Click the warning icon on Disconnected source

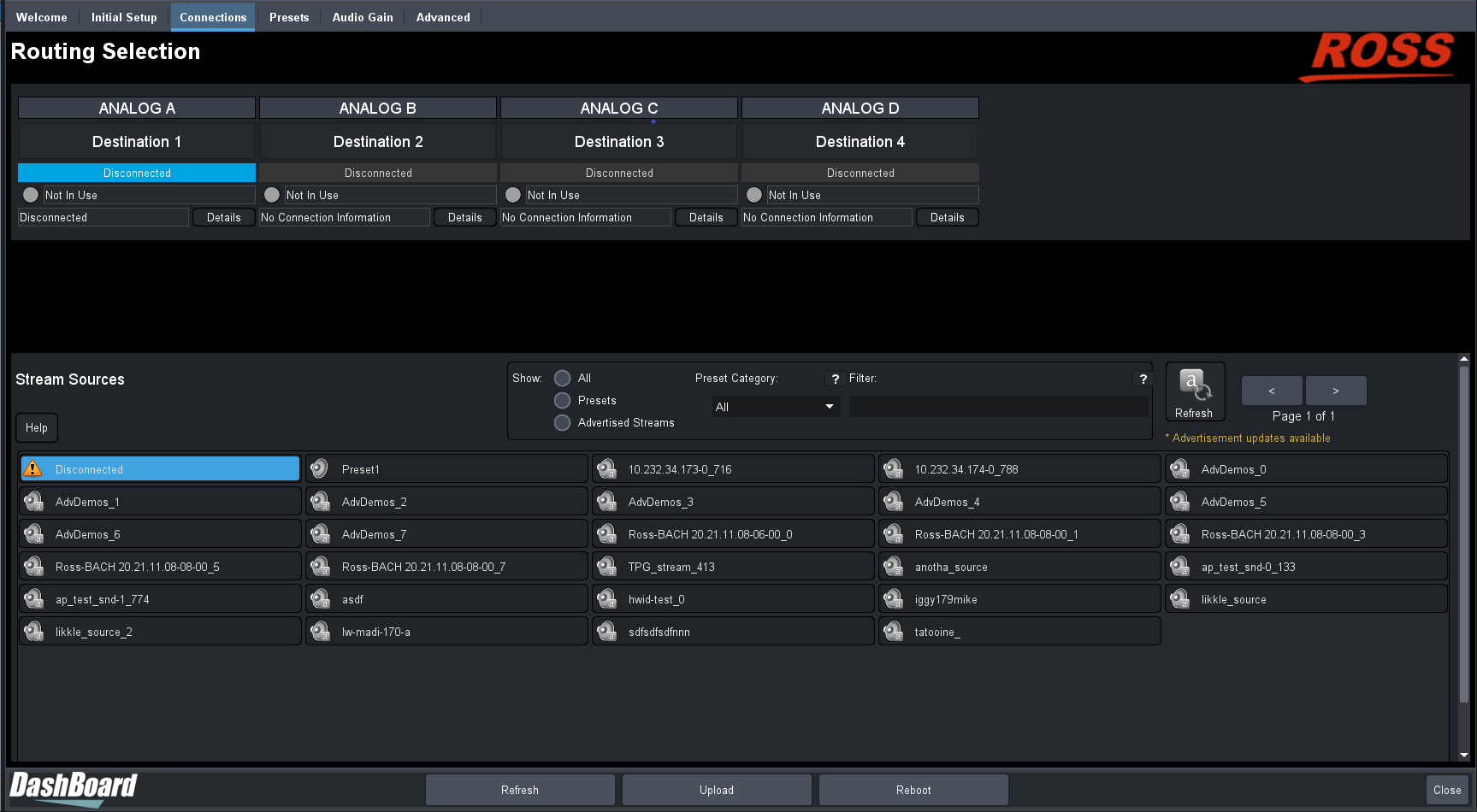coord(32,468)
